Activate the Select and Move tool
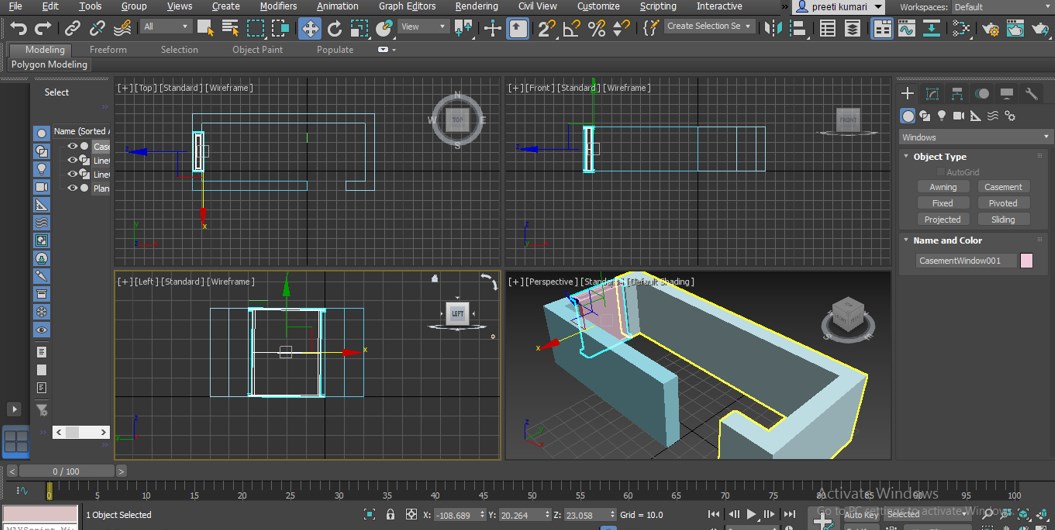1055x530 pixels. (310, 28)
